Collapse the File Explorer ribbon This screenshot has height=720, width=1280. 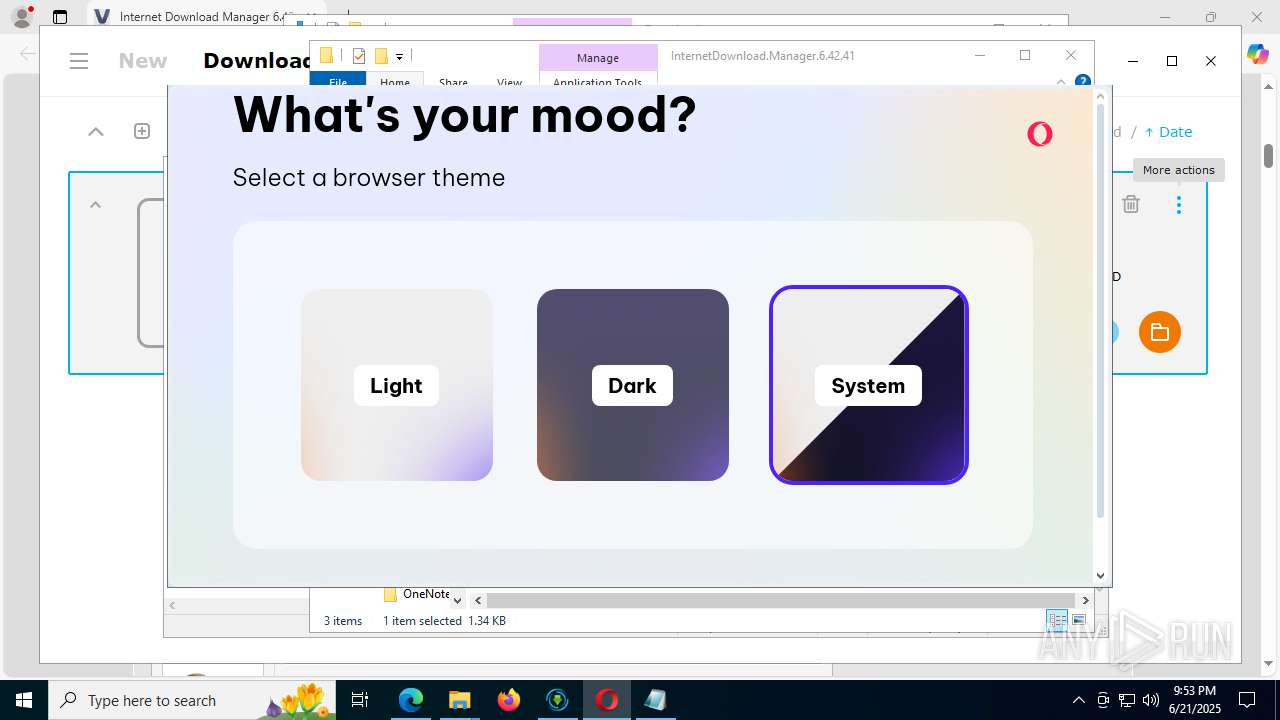click(x=1061, y=82)
